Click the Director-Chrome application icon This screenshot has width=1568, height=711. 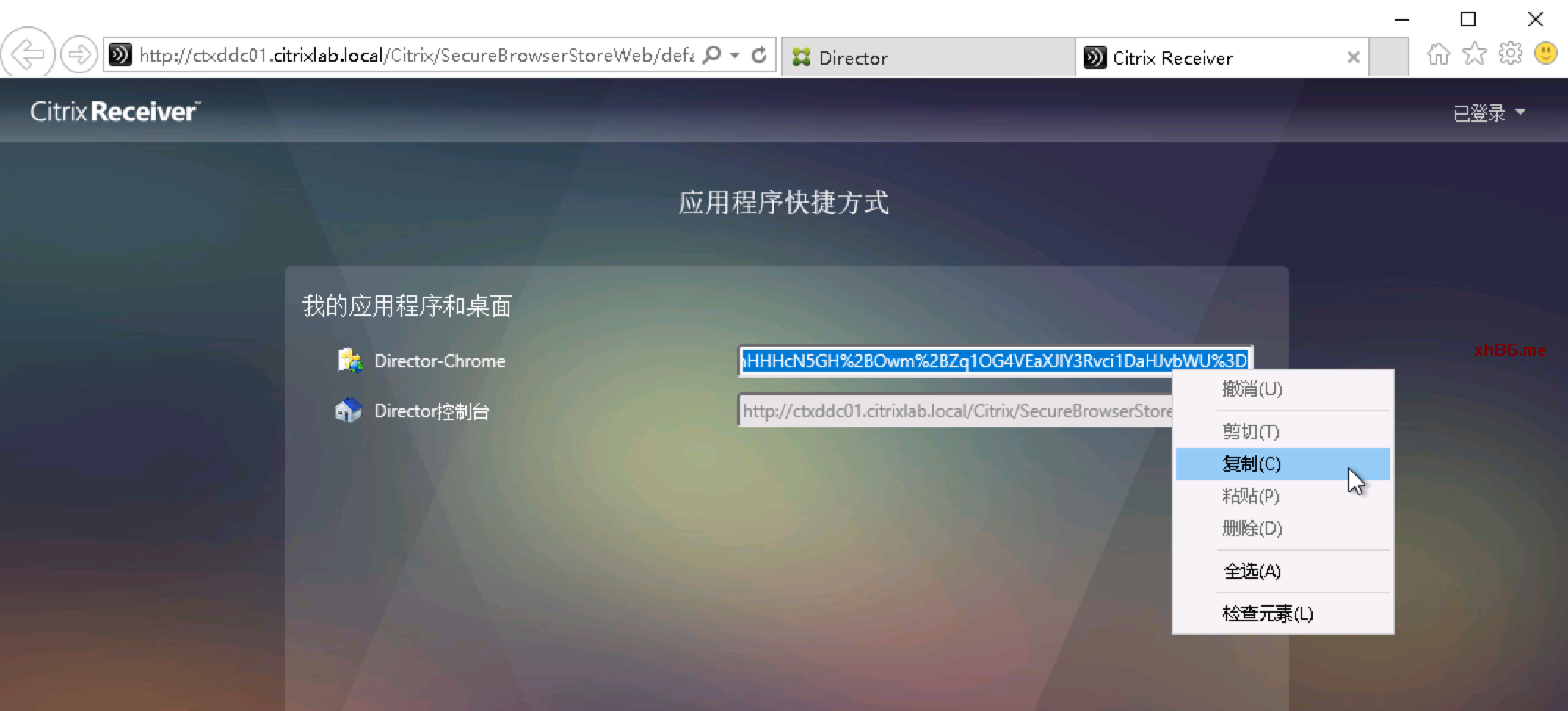[x=349, y=361]
